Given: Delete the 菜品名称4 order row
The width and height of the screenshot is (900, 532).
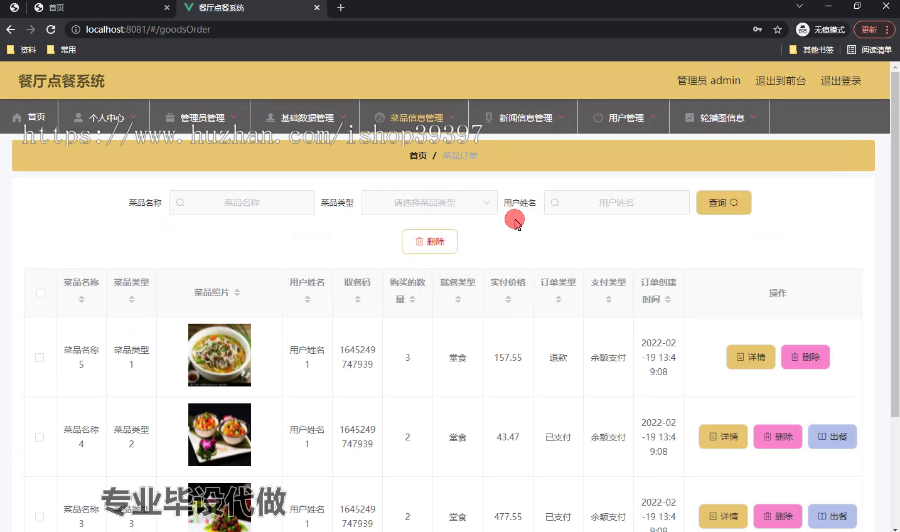Looking at the screenshot, I should pos(778,437).
